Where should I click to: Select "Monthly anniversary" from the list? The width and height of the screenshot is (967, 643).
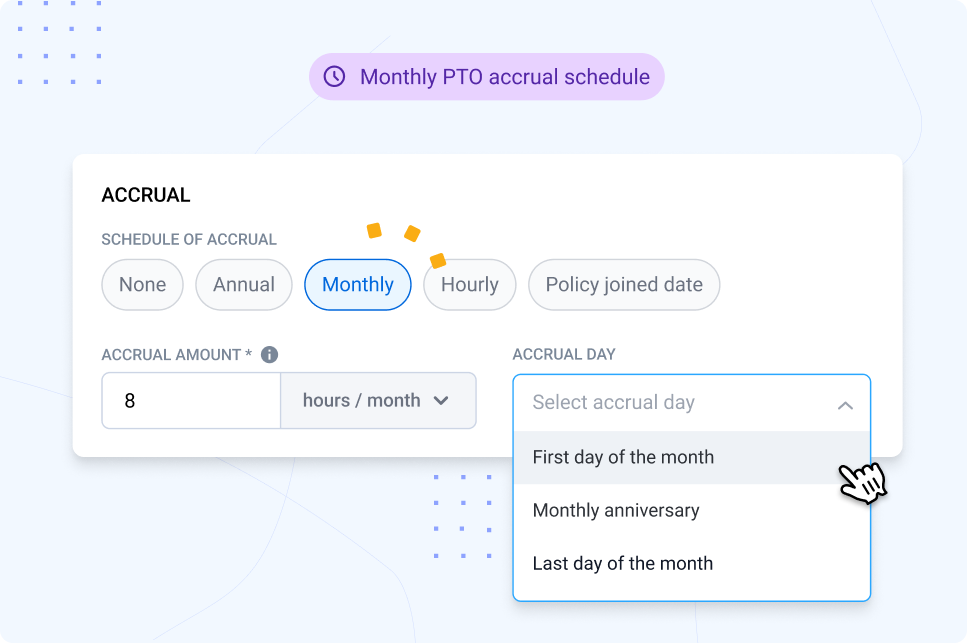[614, 510]
